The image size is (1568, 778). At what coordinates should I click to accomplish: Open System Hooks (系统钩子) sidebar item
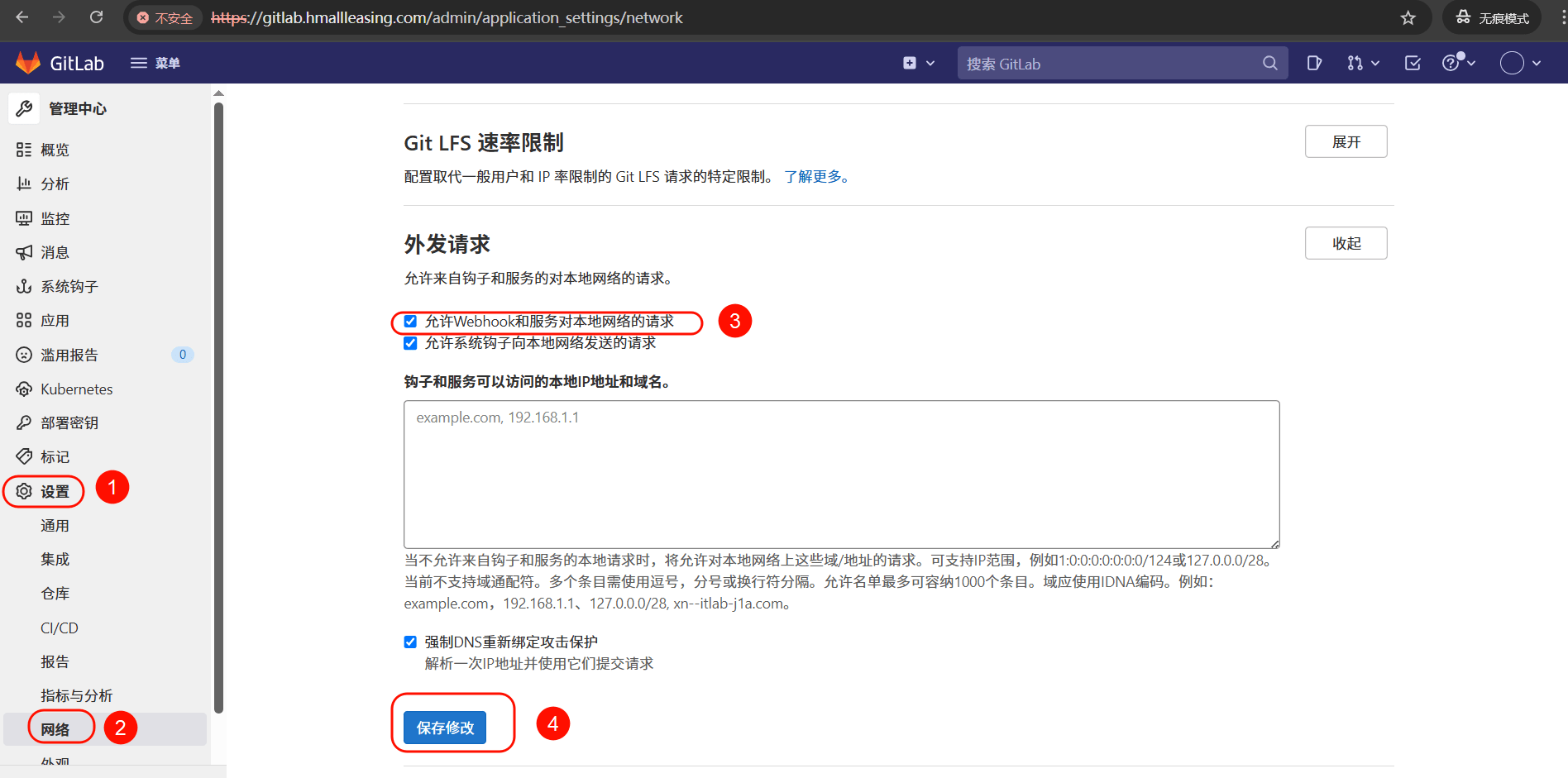pos(69,287)
